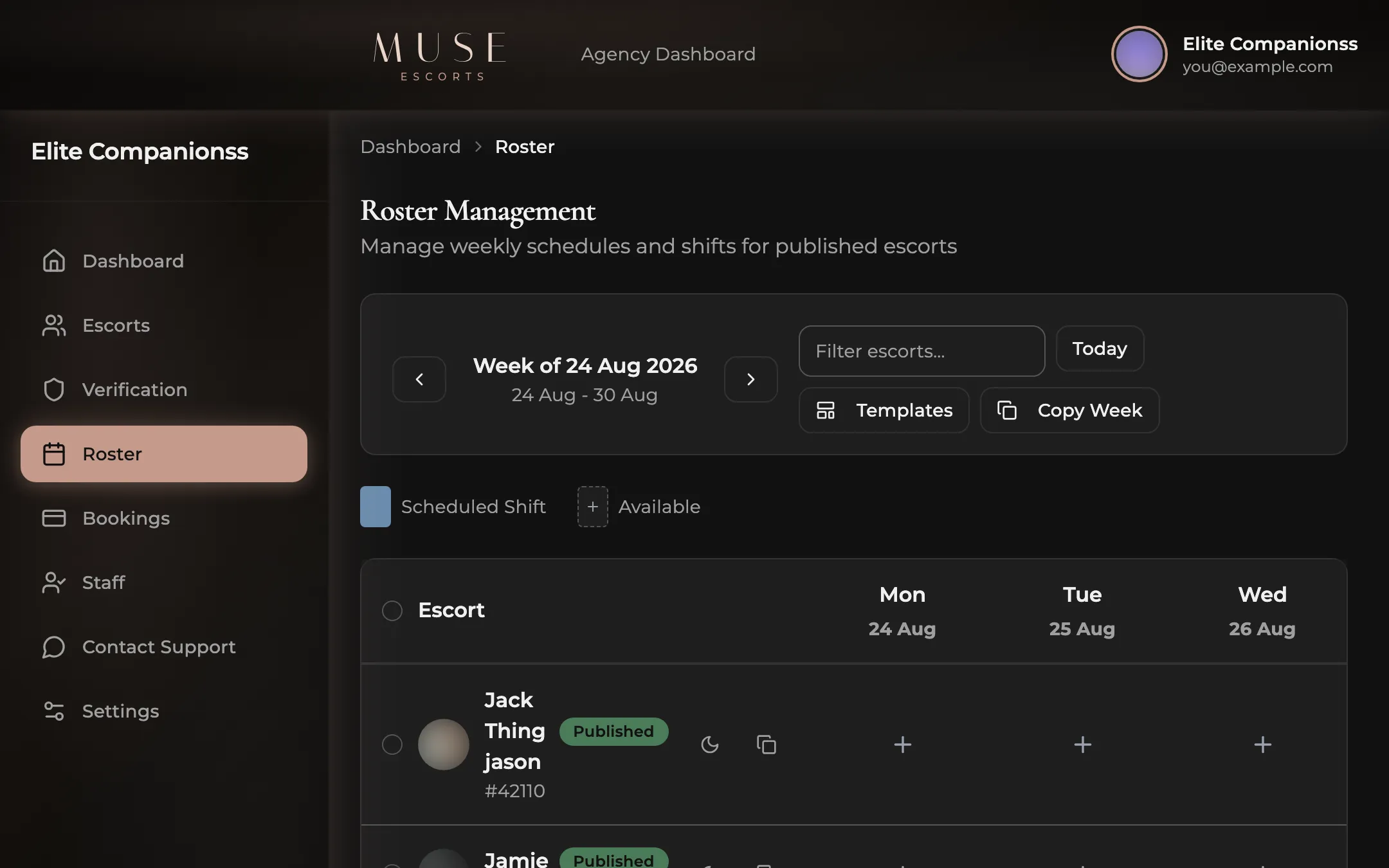Add Monday shift for Jack Thing jason

(x=903, y=745)
